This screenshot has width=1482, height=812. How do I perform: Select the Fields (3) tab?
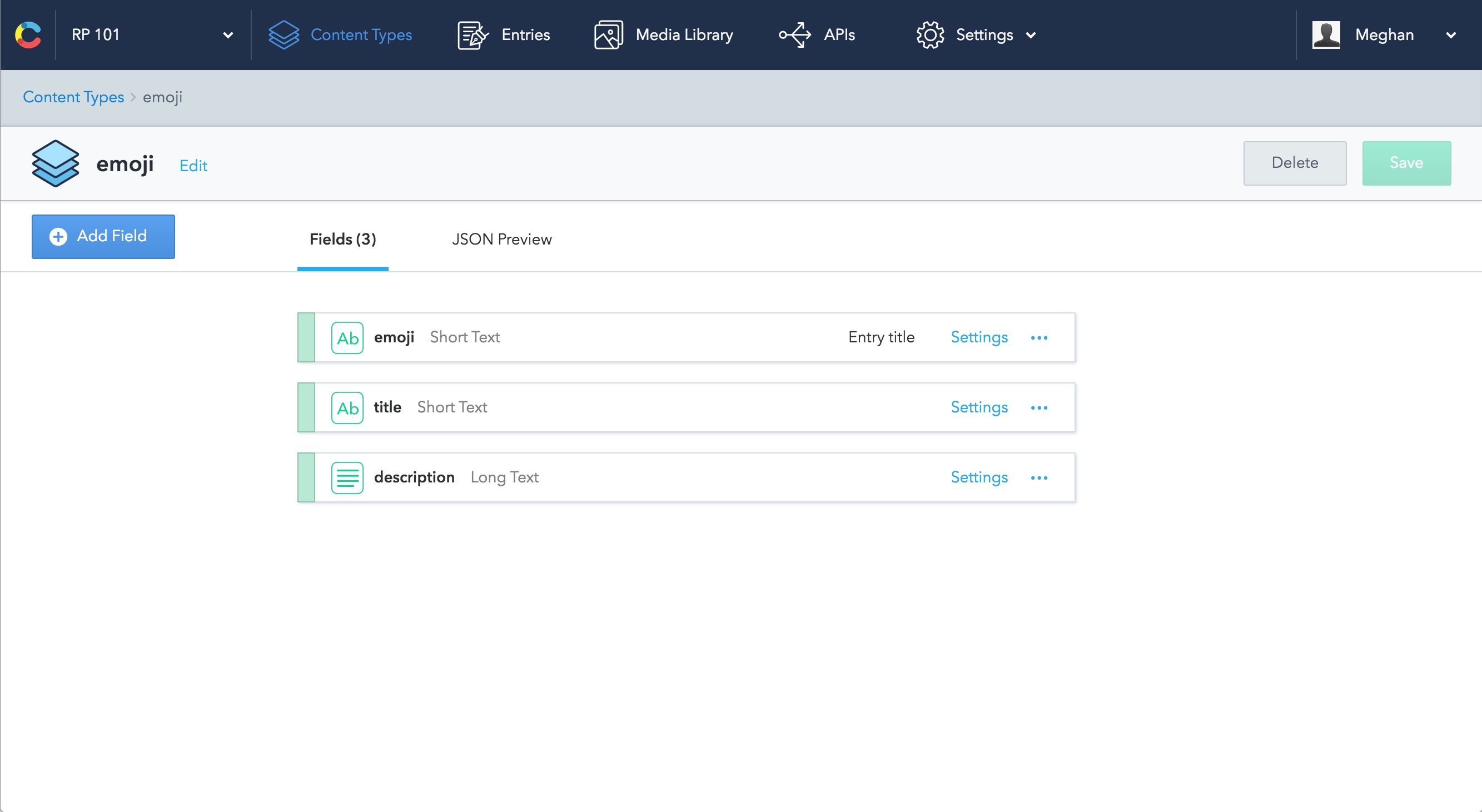342,239
